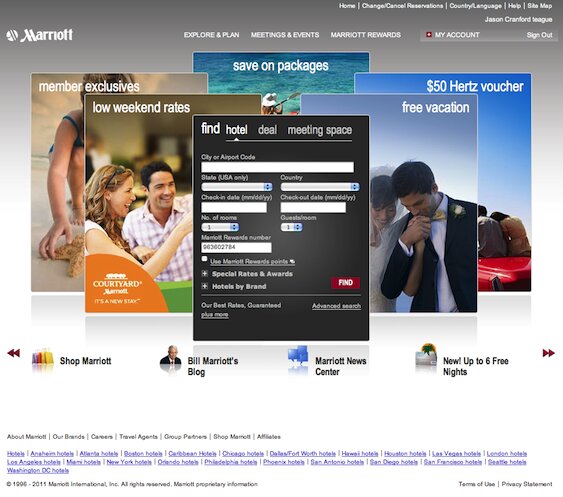The image size is (563, 497).
Task: Open the Site Map link
Action: click(x=539, y=6)
